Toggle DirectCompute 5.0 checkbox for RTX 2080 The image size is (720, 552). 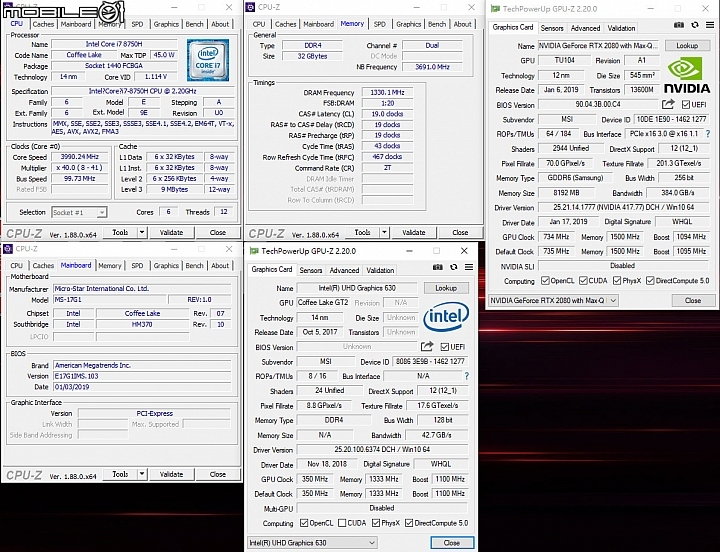650,281
